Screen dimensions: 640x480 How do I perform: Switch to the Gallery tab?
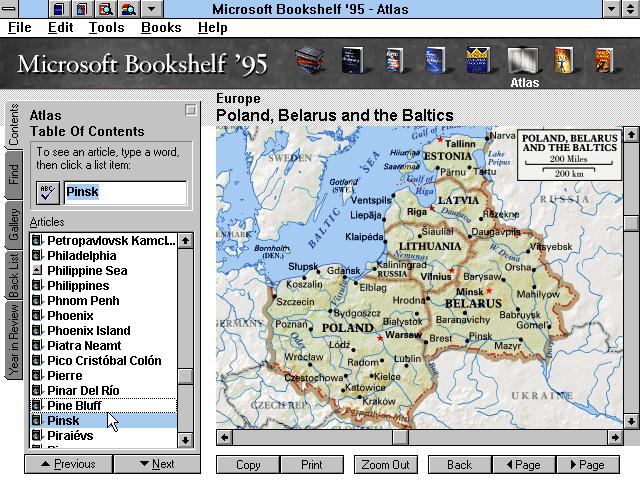pos(13,224)
